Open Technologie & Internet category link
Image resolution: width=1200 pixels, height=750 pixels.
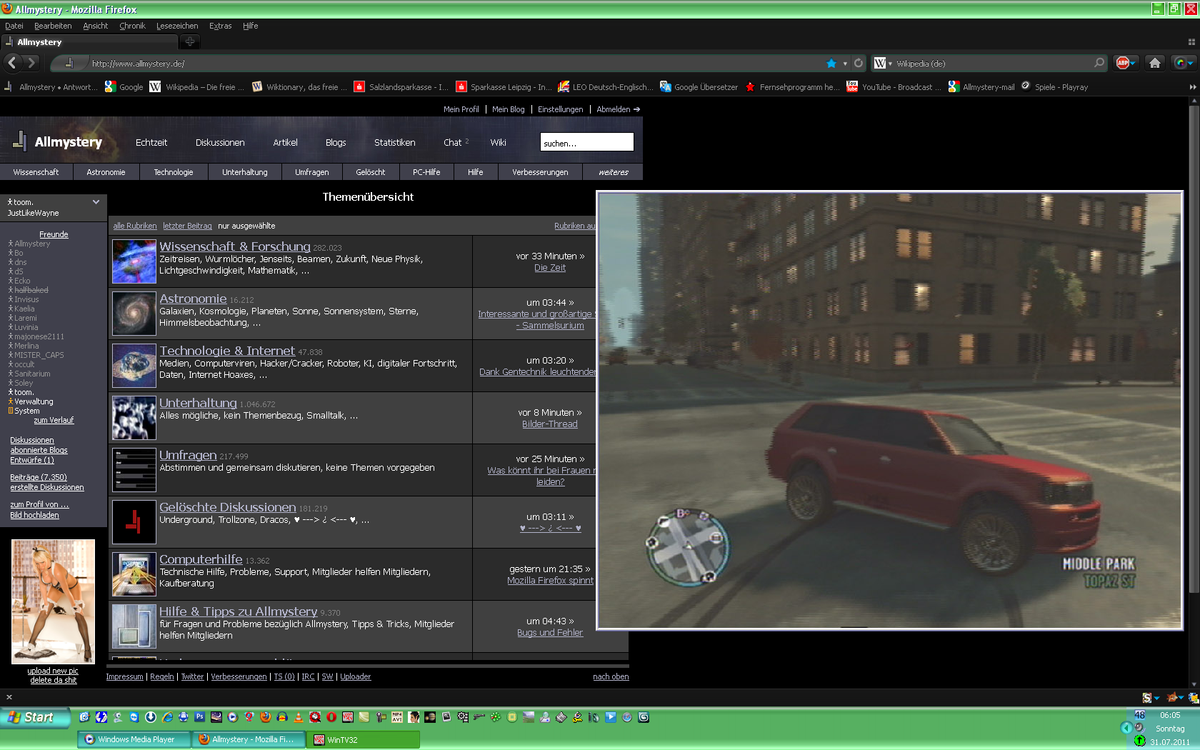227,351
